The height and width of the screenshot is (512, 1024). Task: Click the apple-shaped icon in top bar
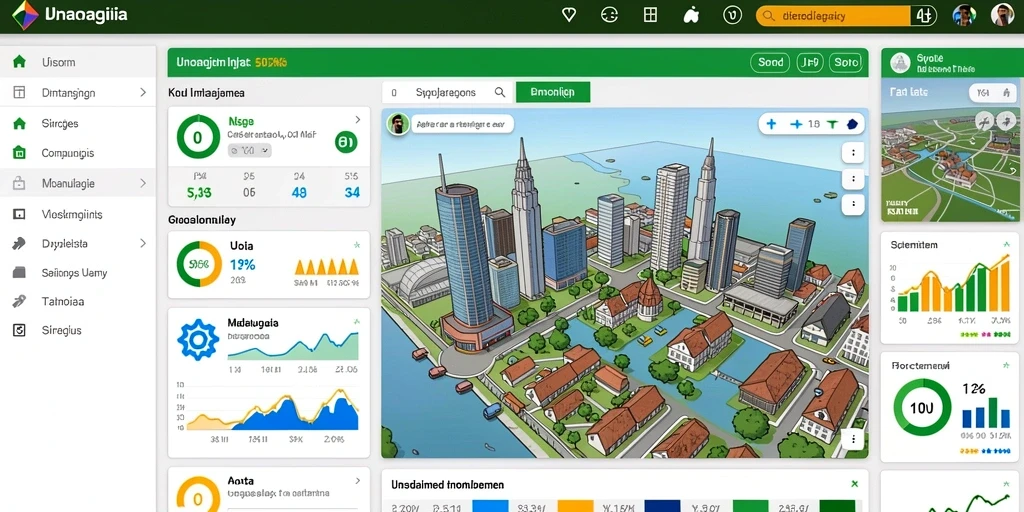(691, 15)
